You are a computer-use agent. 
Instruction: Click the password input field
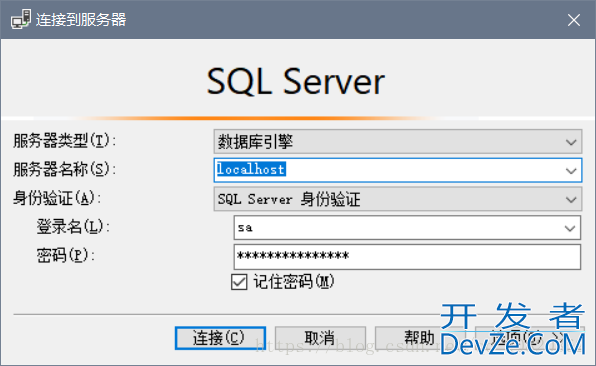[407, 257]
